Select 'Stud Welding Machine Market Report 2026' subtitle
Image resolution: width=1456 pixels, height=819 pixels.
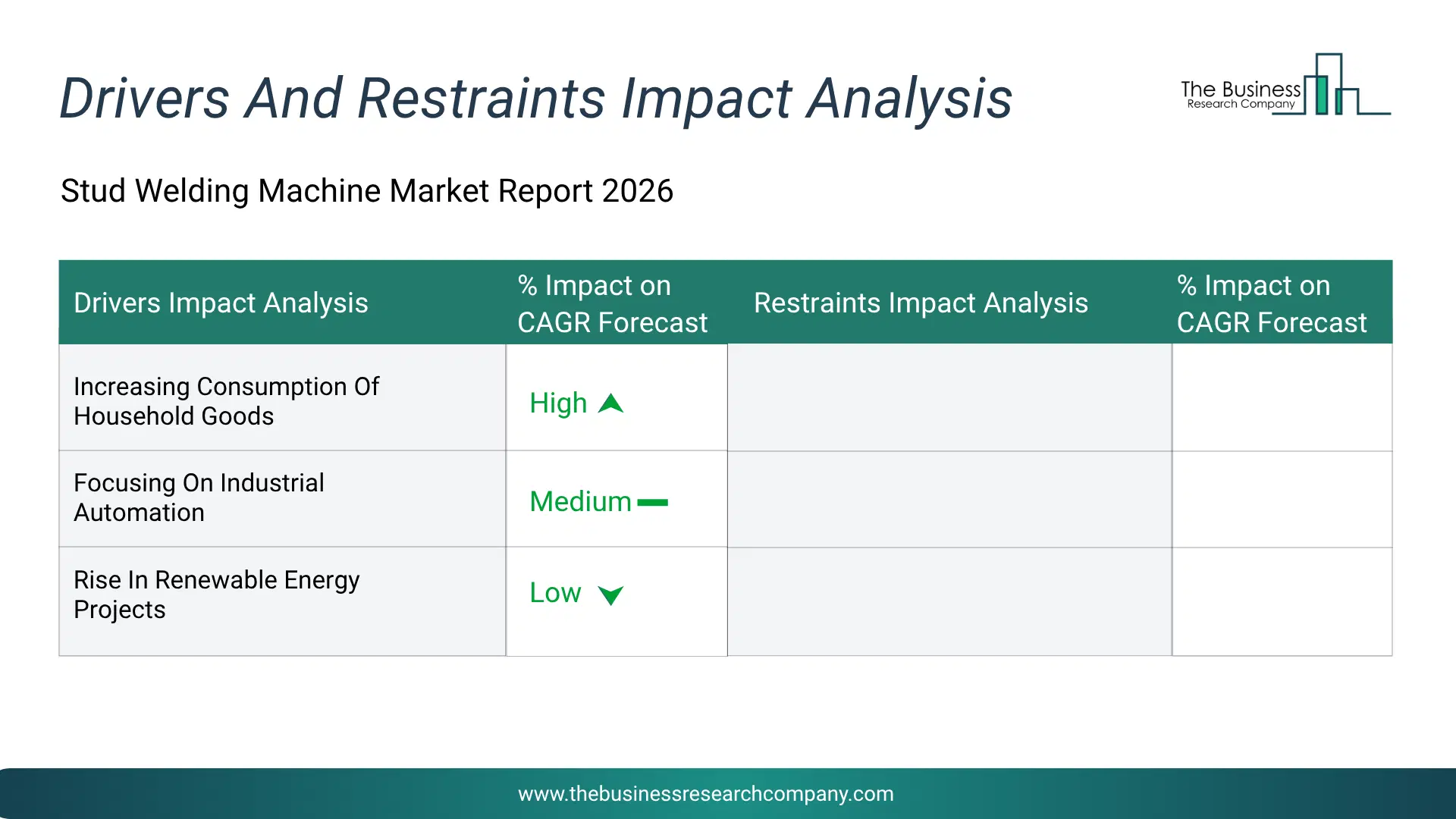pos(366,190)
